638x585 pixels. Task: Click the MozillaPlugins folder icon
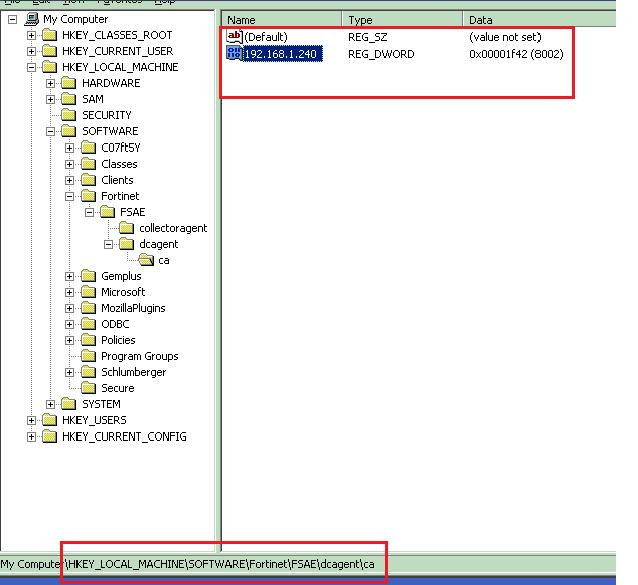coord(88,308)
